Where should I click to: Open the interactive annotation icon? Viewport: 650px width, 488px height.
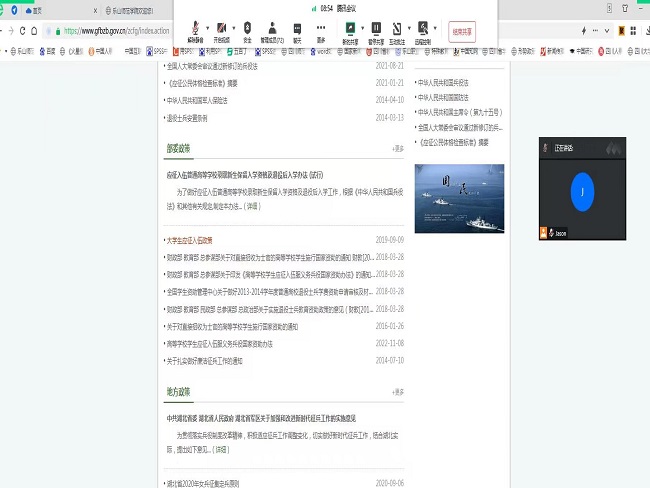point(397,32)
